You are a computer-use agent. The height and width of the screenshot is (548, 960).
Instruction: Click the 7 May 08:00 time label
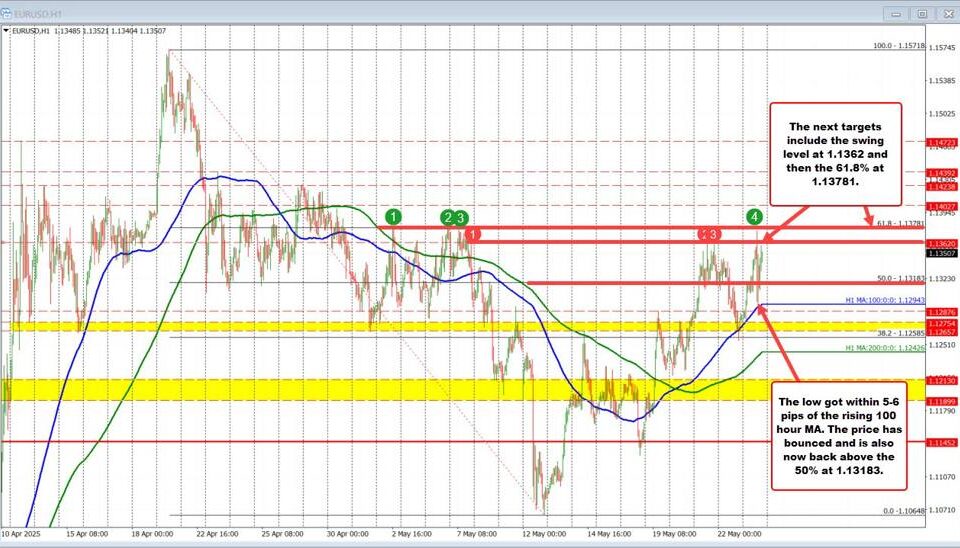pyautogui.click(x=477, y=534)
